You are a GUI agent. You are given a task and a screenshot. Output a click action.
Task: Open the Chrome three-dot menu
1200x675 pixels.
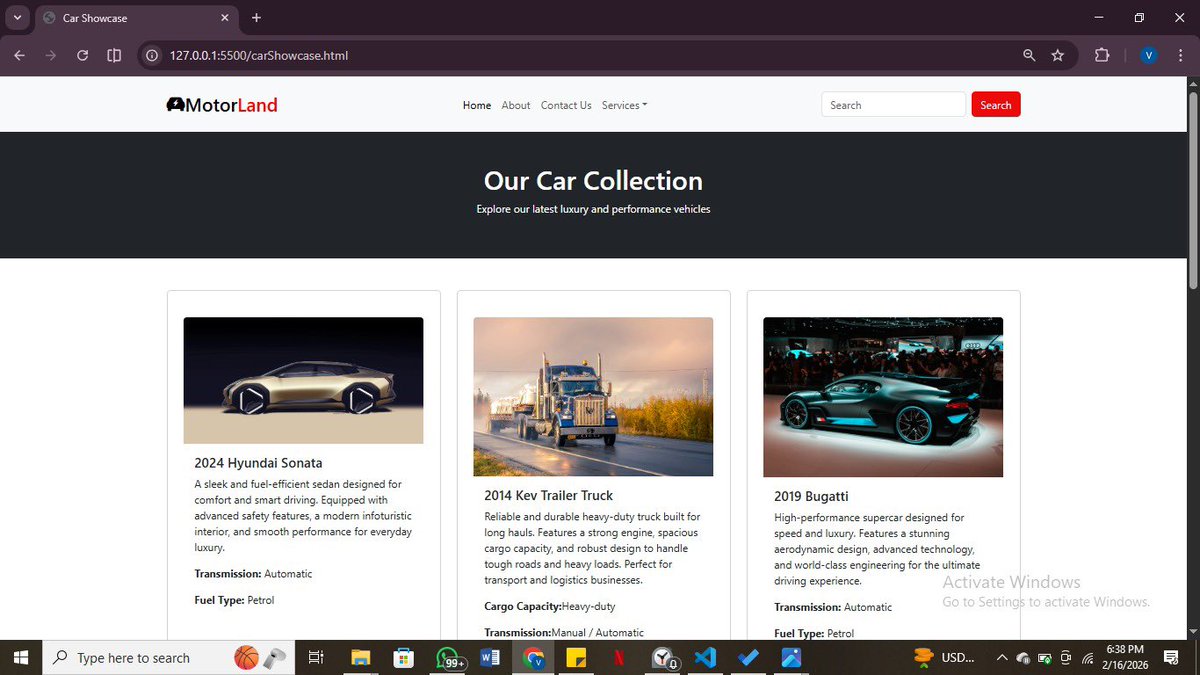click(x=1181, y=56)
